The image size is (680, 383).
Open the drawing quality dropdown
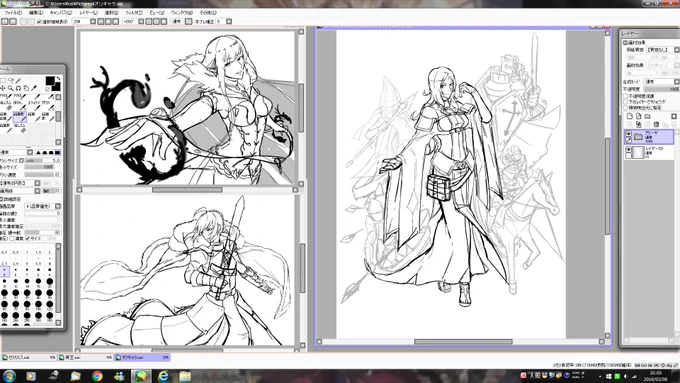click(58, 206)
